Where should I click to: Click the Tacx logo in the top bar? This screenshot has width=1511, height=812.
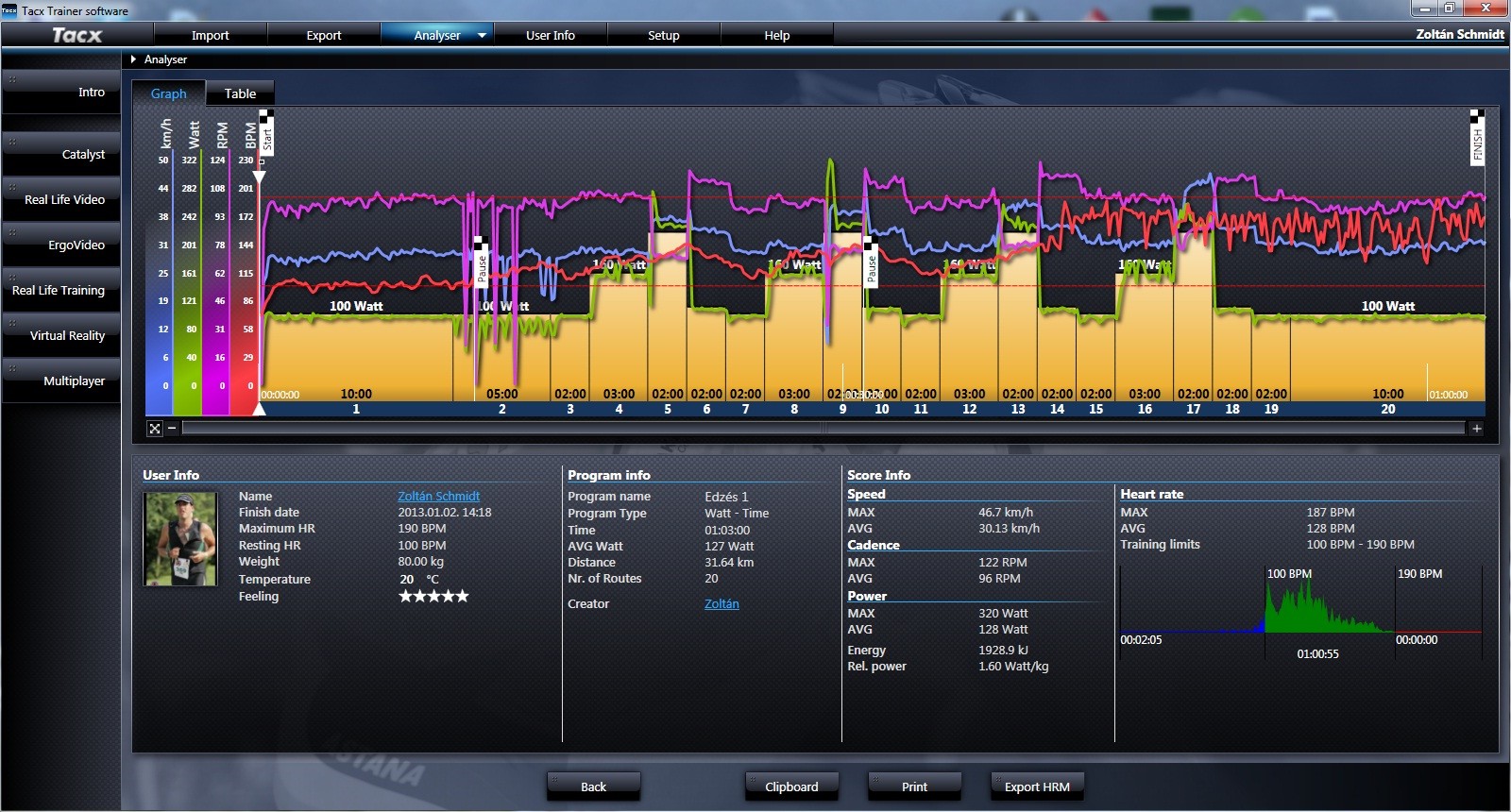click(76, 35)
